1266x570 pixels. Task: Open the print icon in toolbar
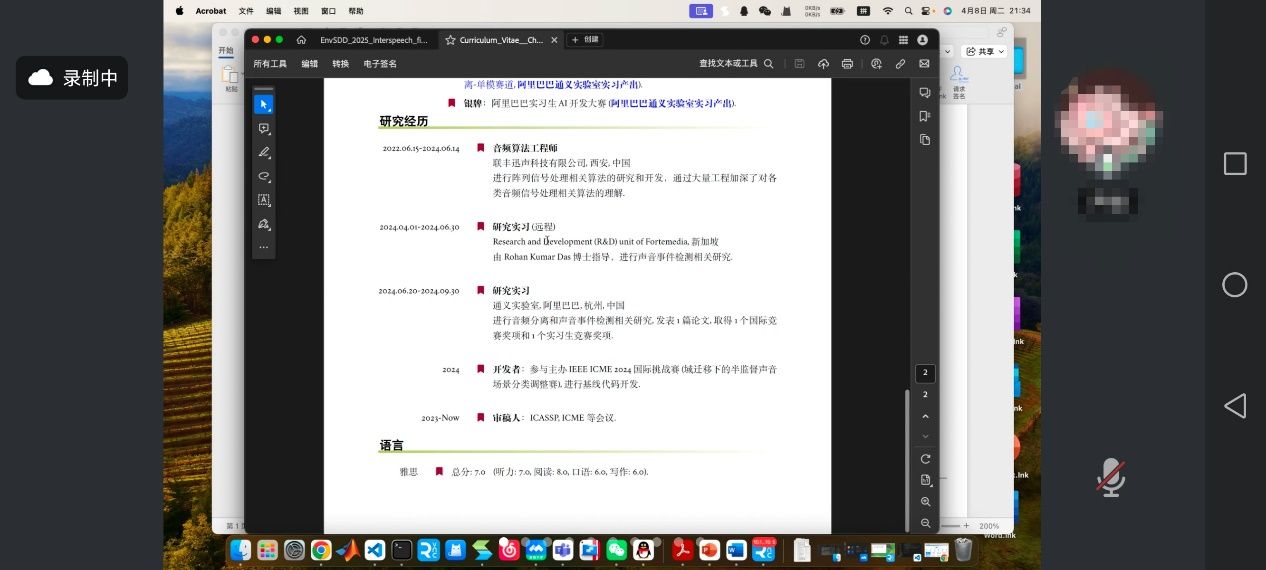click(x=847, y=64)
